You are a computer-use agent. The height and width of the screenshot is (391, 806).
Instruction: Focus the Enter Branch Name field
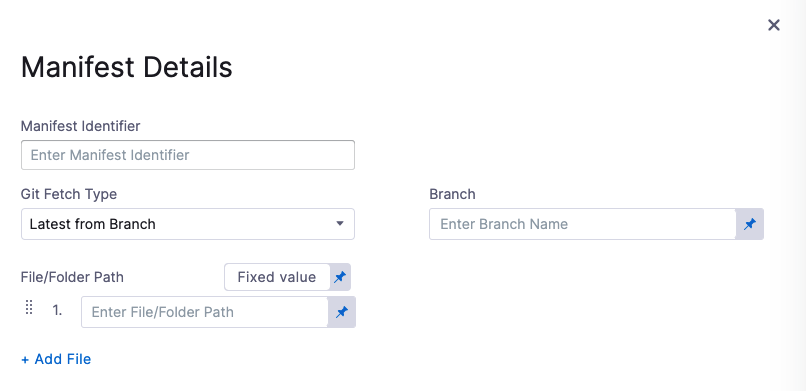(582, 224)
